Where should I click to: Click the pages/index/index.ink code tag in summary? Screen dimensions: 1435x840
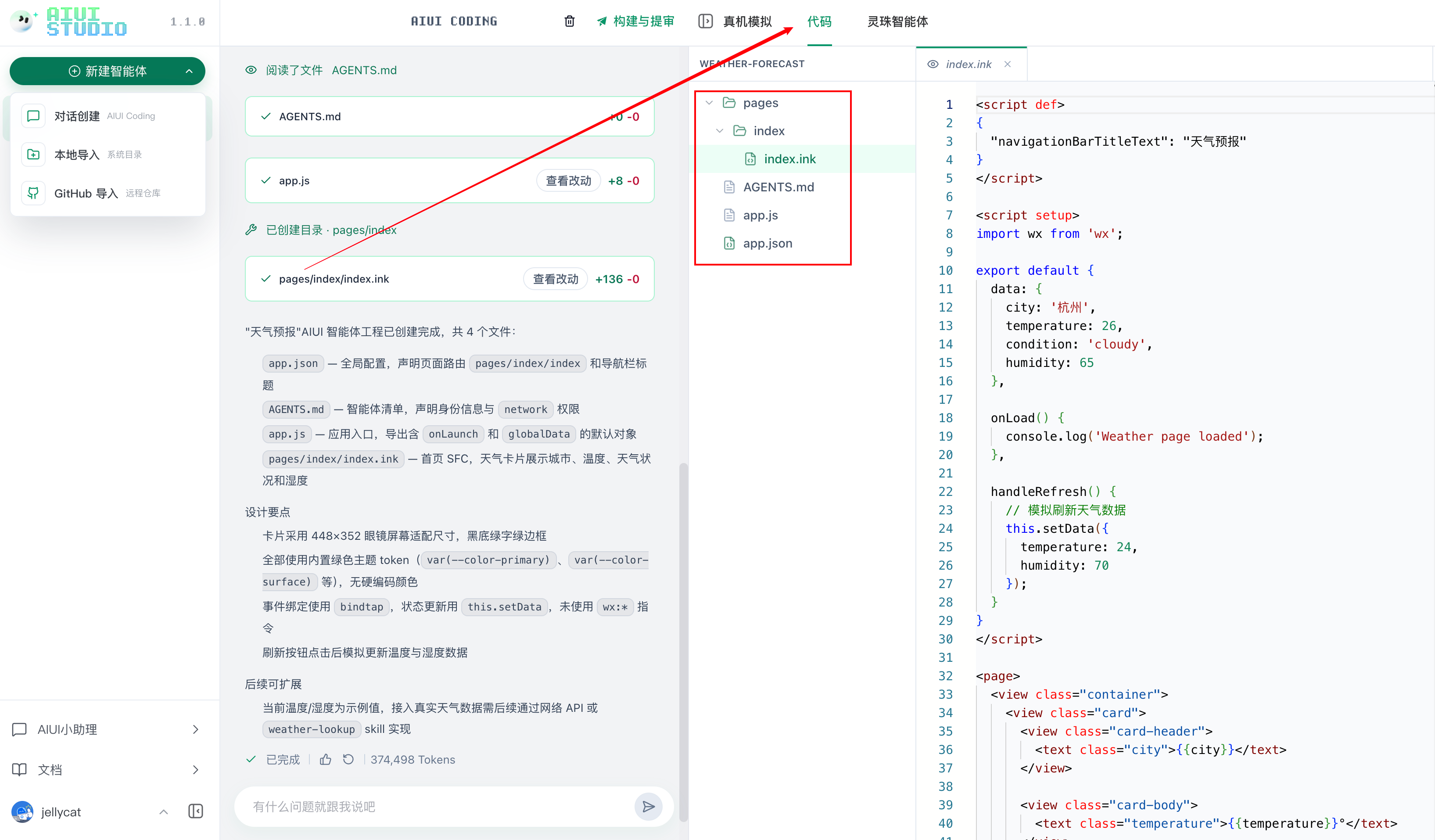pyautogui.click(x=333, y=459)
